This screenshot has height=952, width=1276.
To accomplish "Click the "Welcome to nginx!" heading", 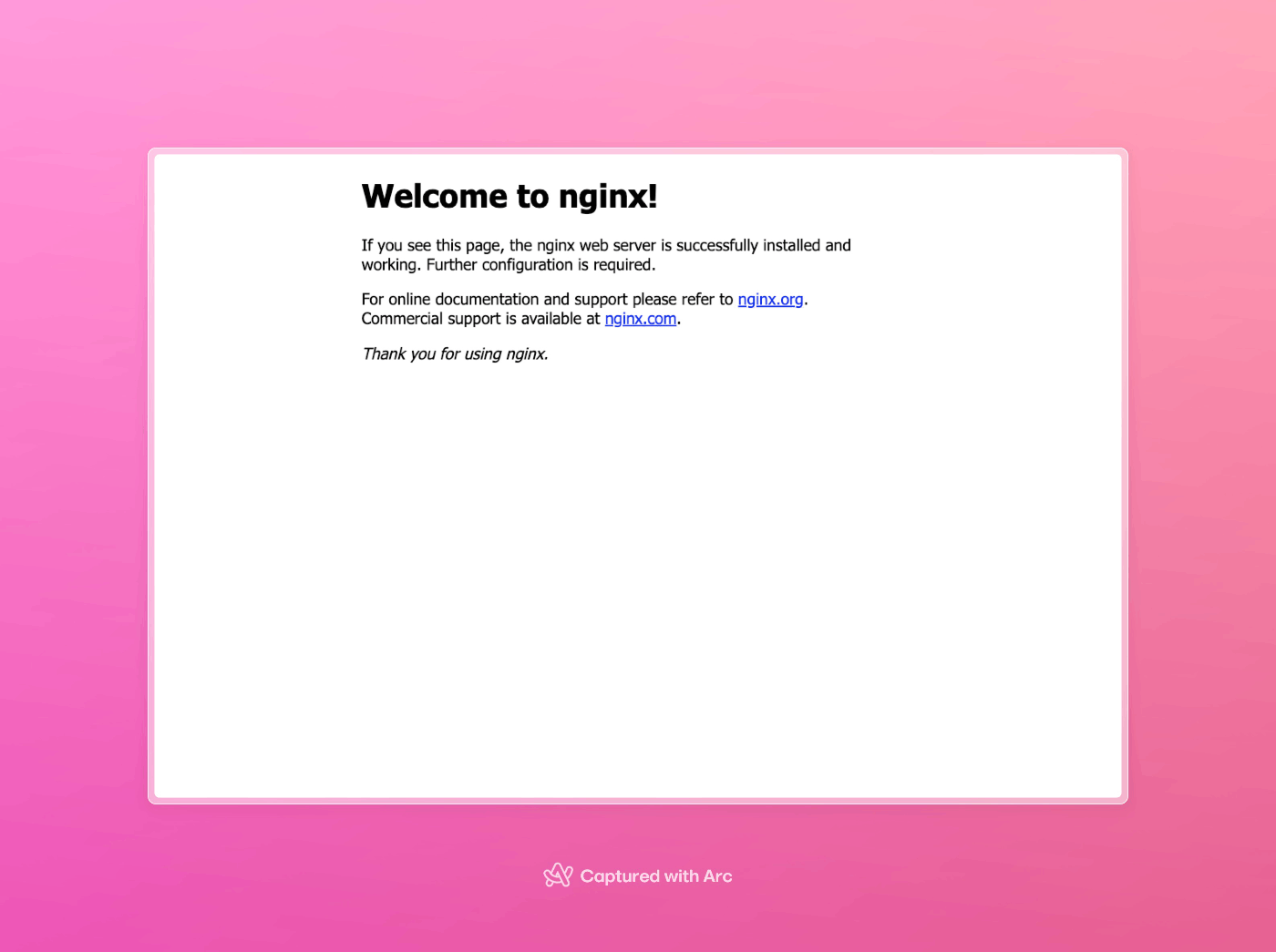I will coord(509,197).
